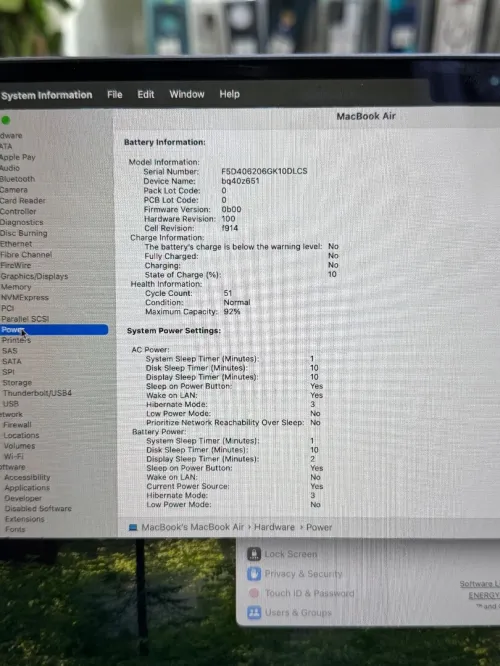Screen dimensions: 500x666
Task: Select SPI in the sidebar
Action: (8, 372)
